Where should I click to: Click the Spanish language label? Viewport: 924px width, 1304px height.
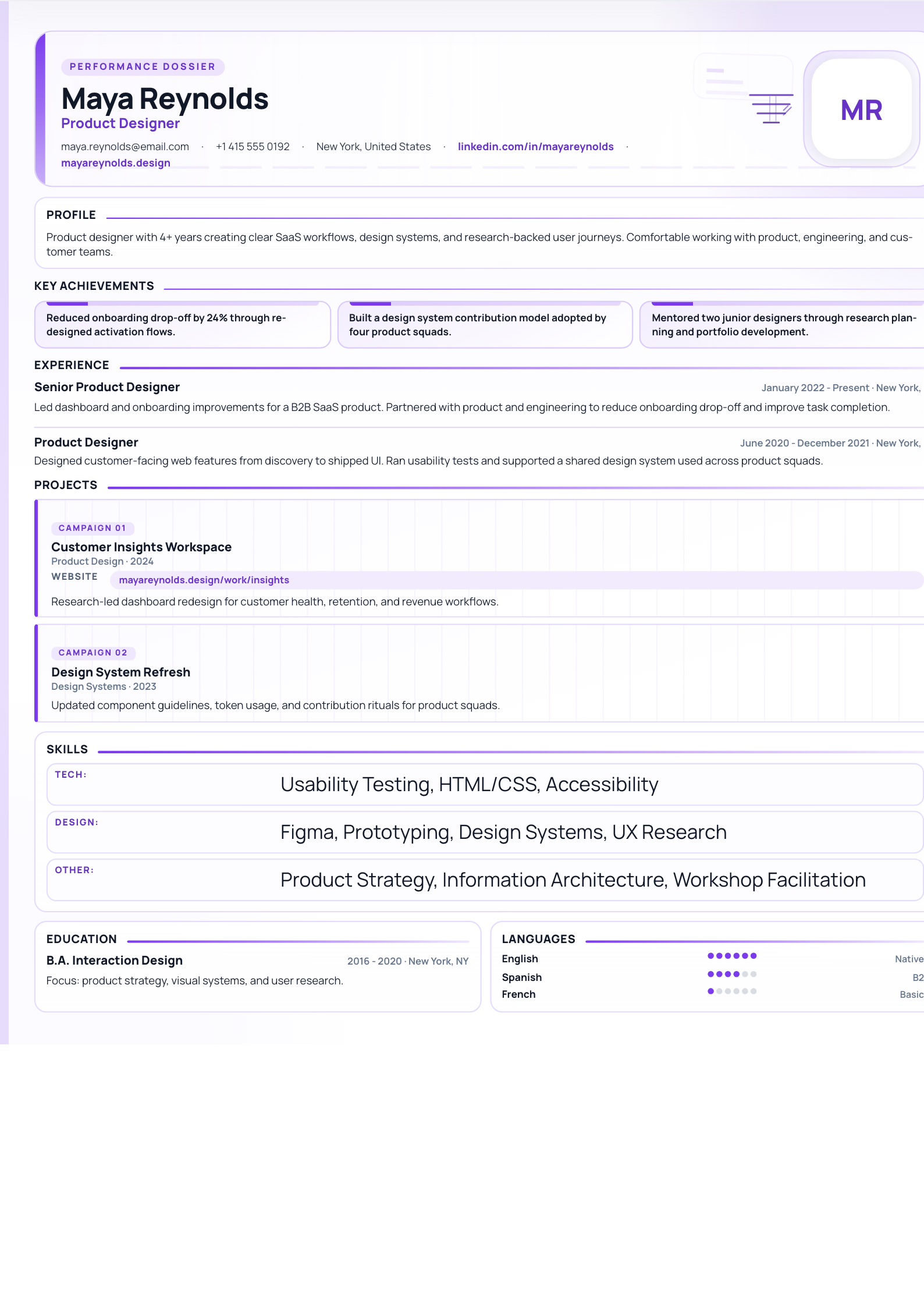tap(522, 977)
